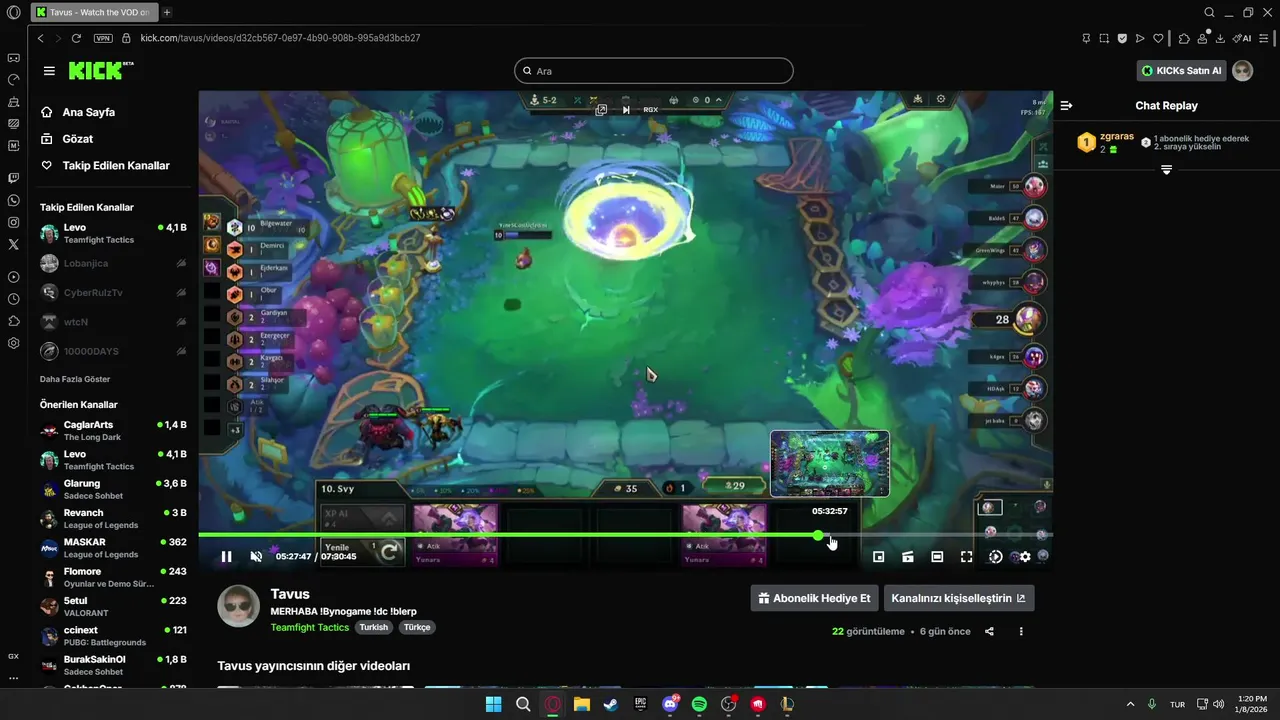This screenshot has width=1280, height=720.
Task: Open WhatsApp in Opera sidebar
Action: 13,200
